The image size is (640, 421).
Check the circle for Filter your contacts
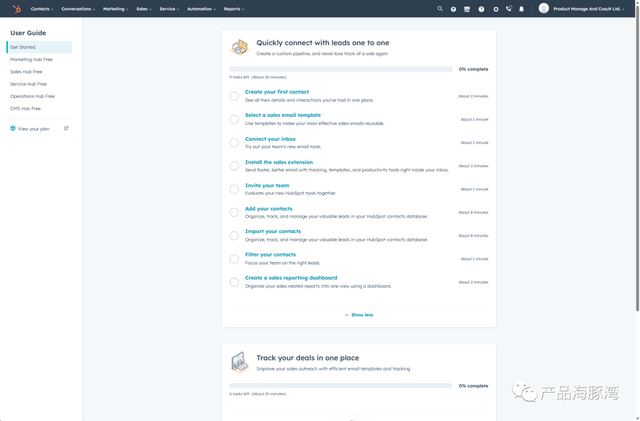click(234, 259)
